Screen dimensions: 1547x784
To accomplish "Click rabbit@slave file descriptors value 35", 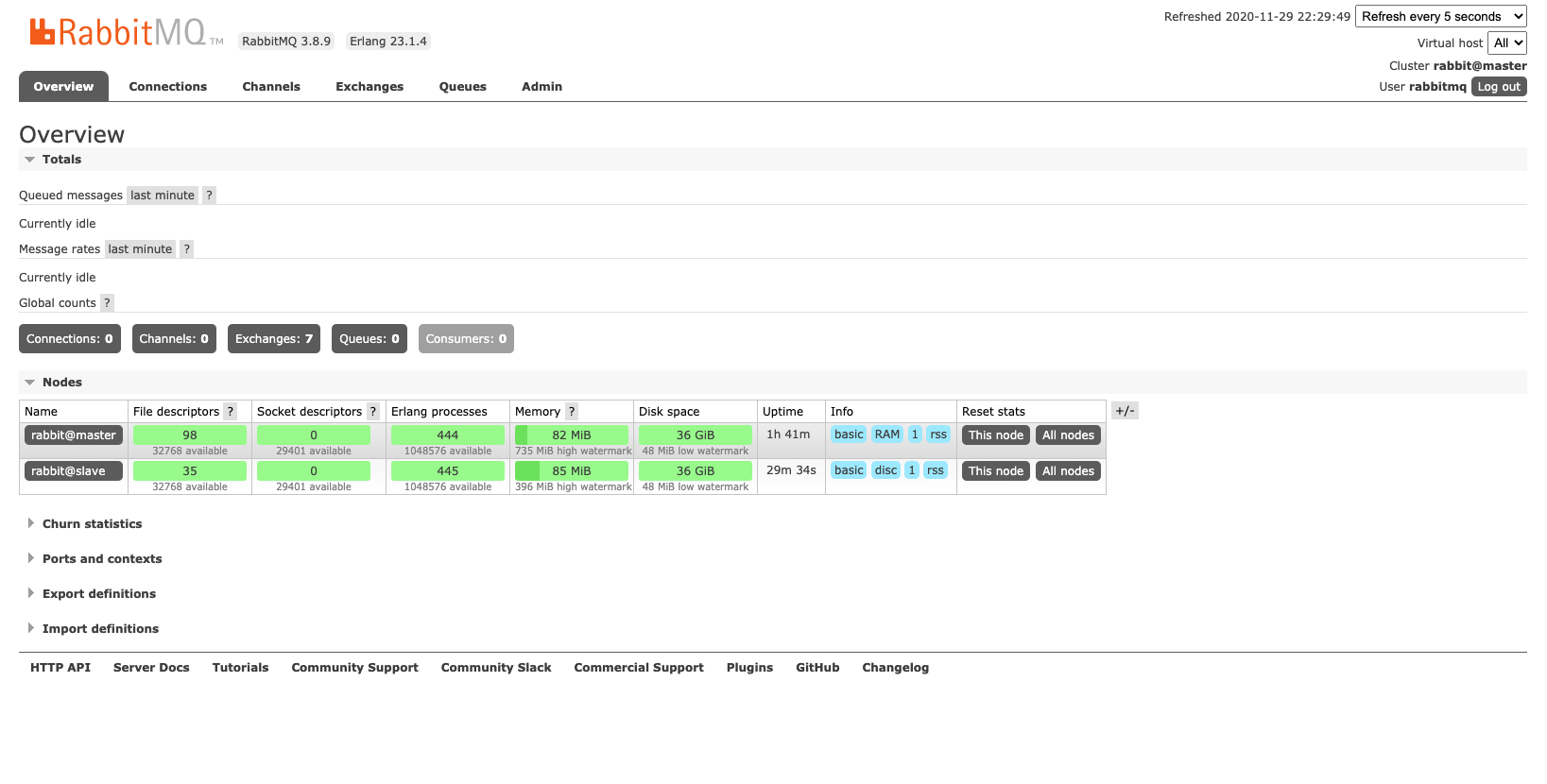I will [x=190, y=471].
